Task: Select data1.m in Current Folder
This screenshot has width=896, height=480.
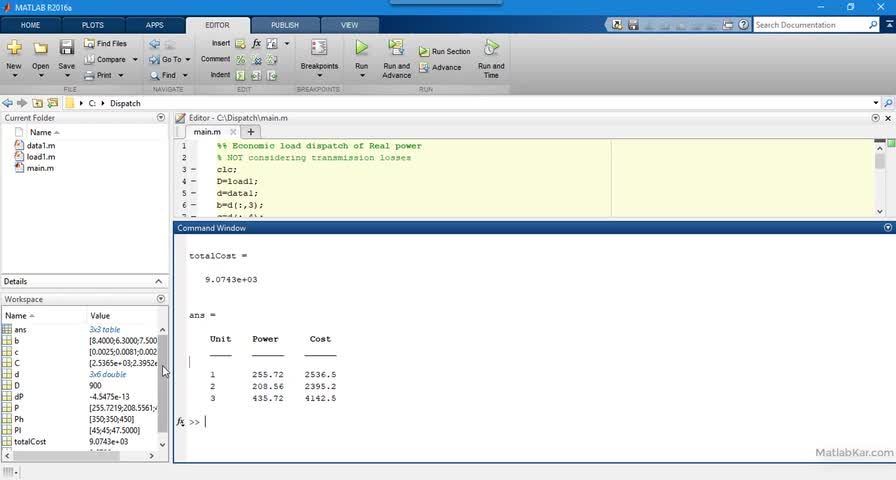Action: (x=41, y=145)
